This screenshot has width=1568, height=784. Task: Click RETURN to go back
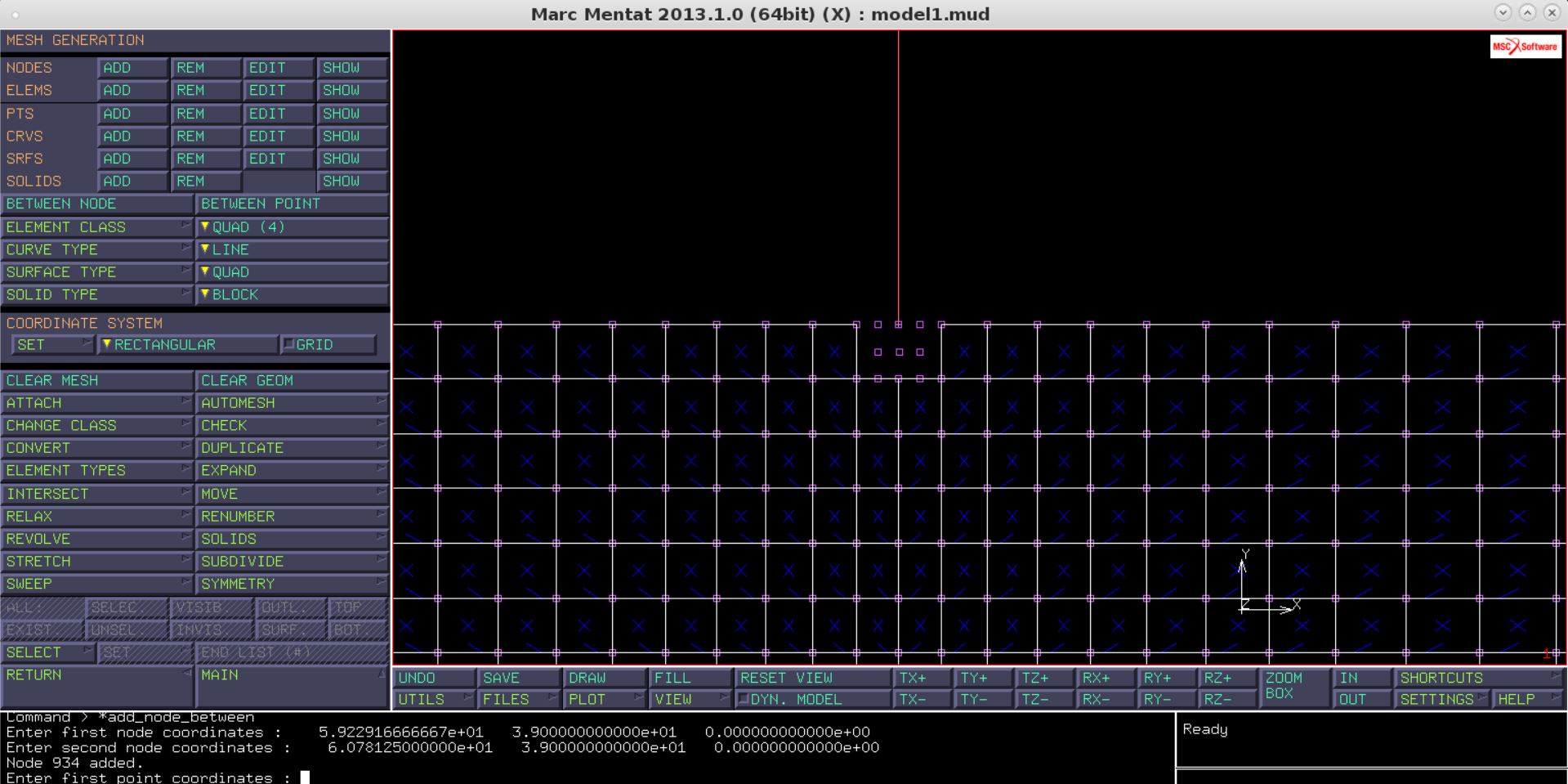coord(97,685)
